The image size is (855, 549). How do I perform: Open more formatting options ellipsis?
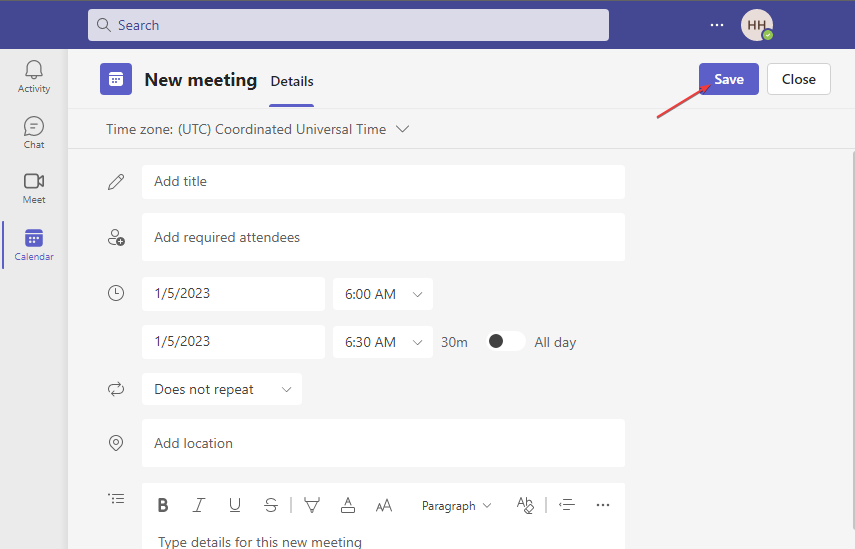[x=603, y=505]
